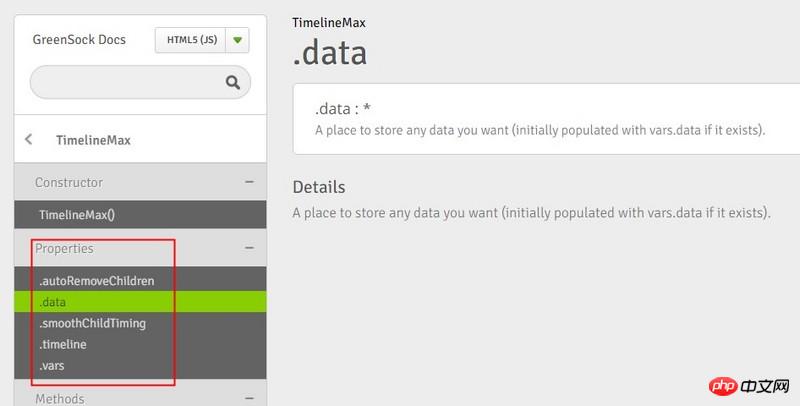Click the magnifier search icon

(233, 83)
